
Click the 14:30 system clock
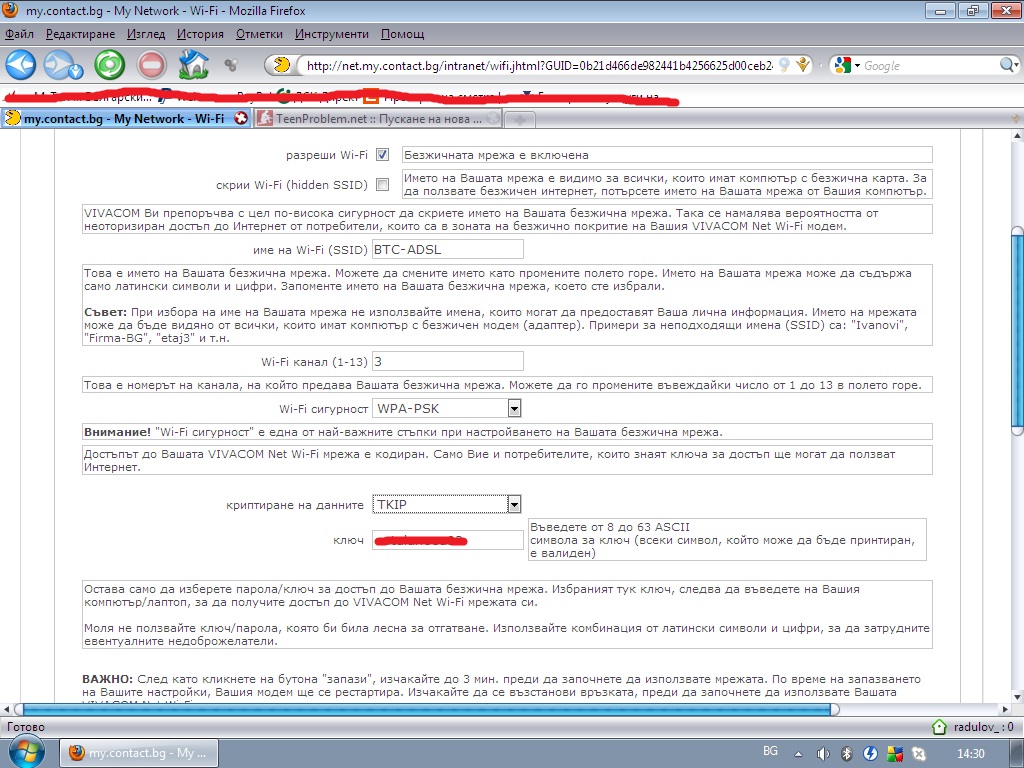tap(970, 754)
